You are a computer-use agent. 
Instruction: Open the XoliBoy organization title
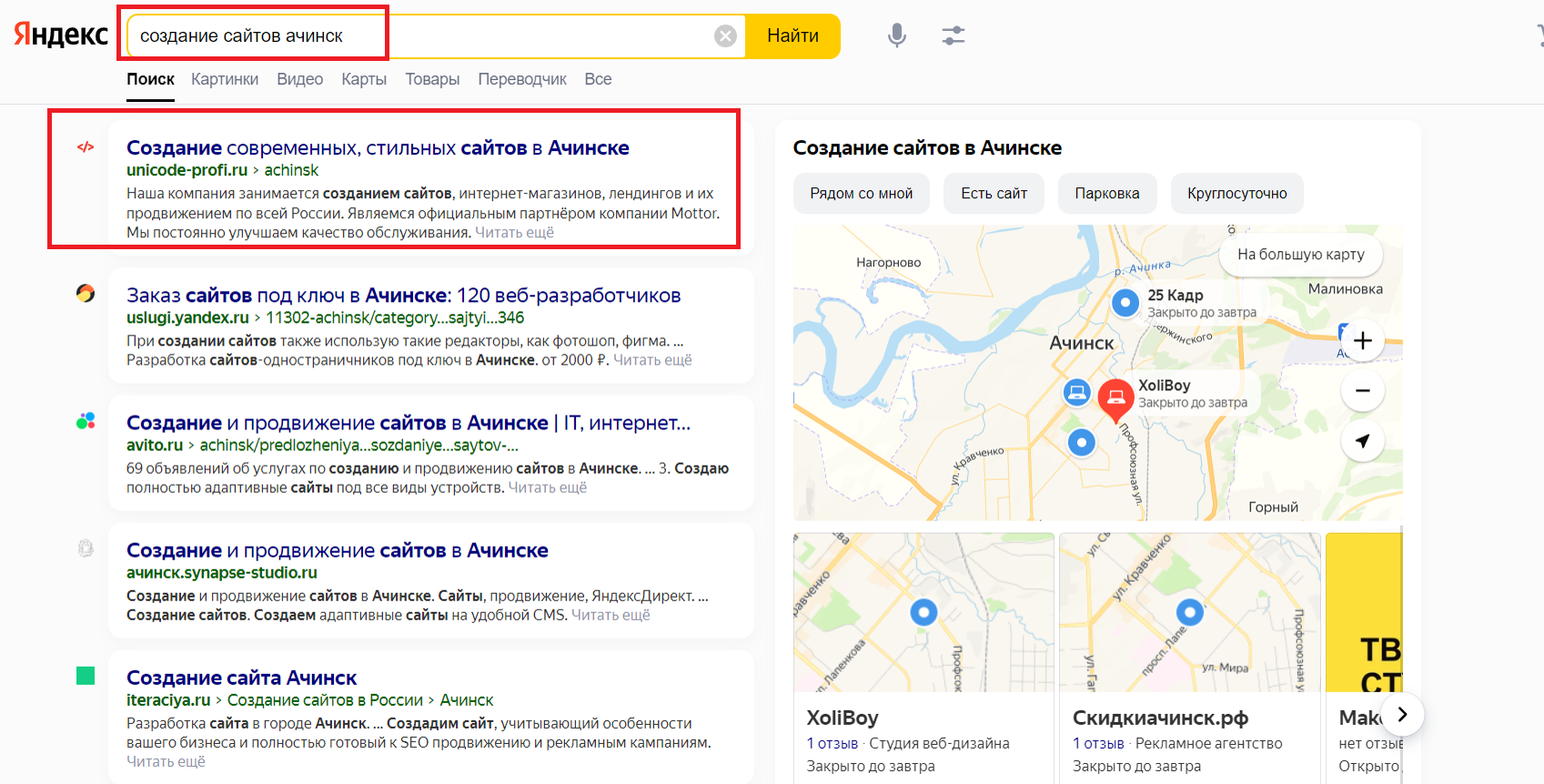coord(843,718)
